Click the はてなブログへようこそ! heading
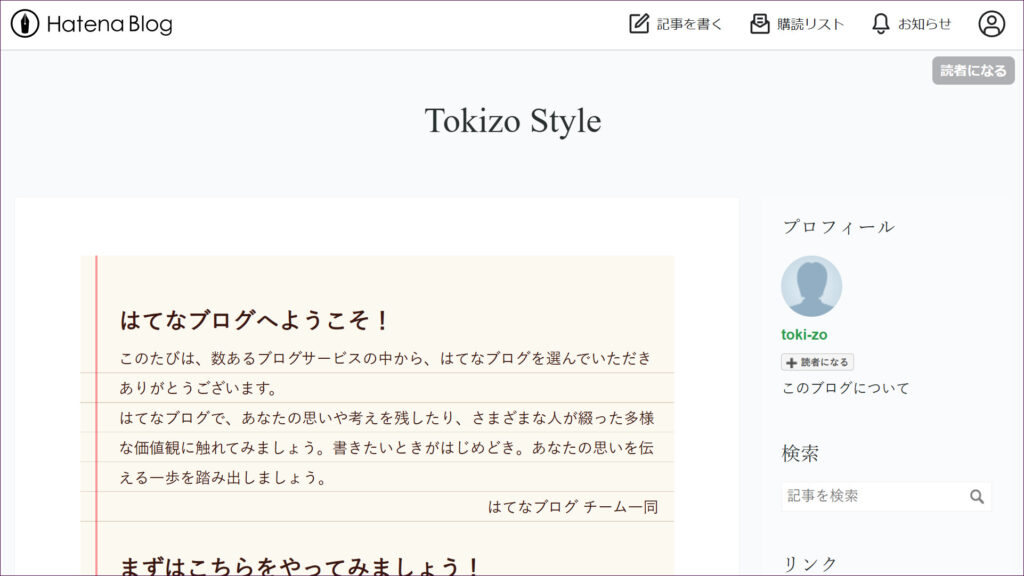Image resolution: width=1024 pixels, height=576 pixels. point(254,321)
